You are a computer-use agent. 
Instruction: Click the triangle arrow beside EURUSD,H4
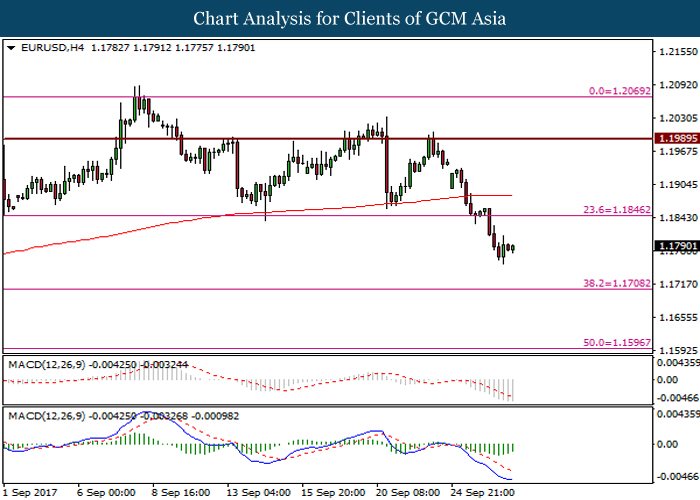coord(10,47)
